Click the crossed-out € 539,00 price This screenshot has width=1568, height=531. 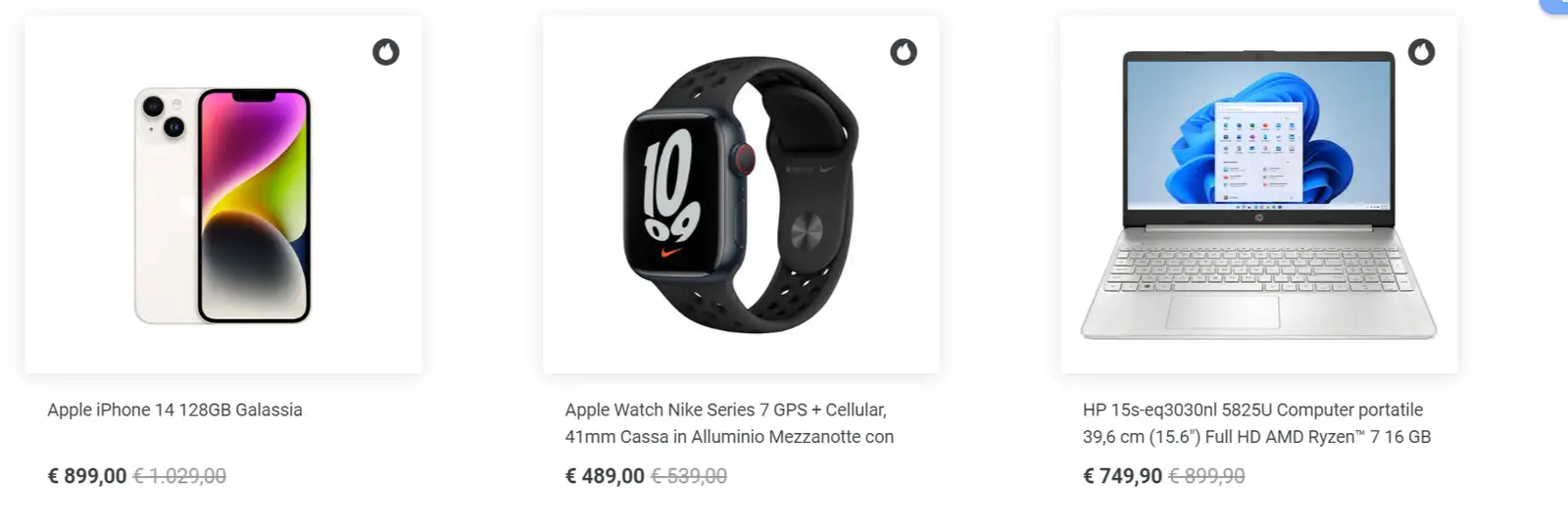click(689, 476)
